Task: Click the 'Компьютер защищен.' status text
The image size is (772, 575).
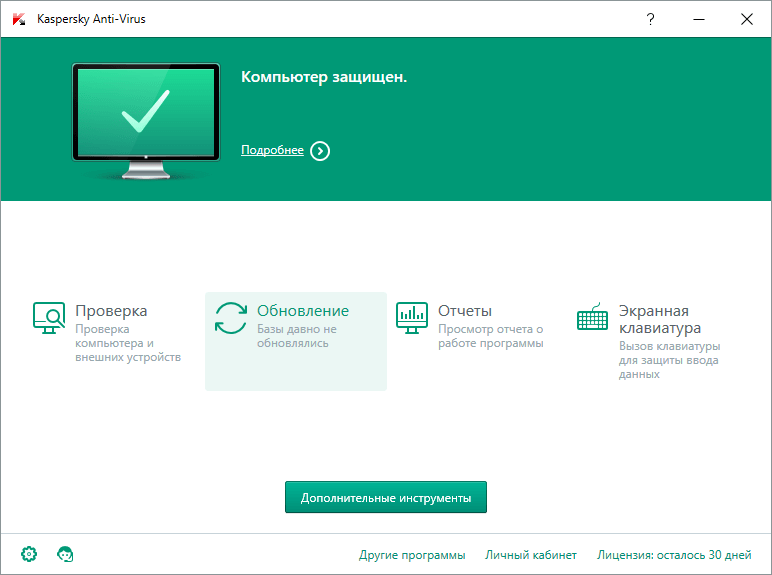Action: click(x=324, y=77)
